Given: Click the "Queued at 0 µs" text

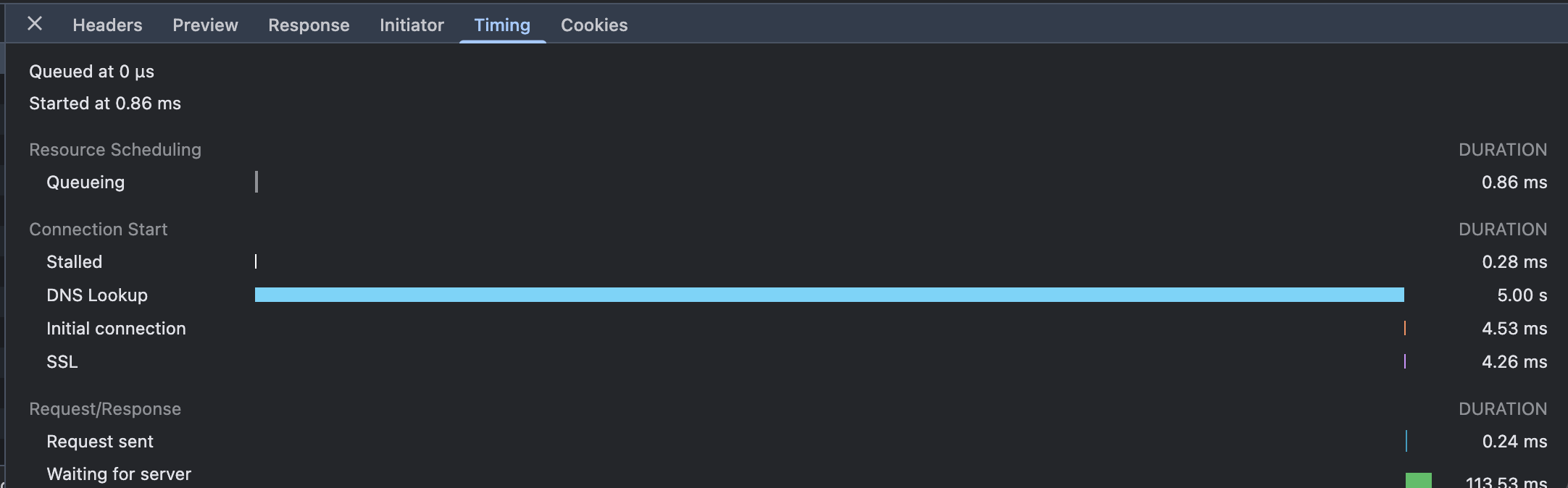Looking at the screenshot, I should 91,72.
